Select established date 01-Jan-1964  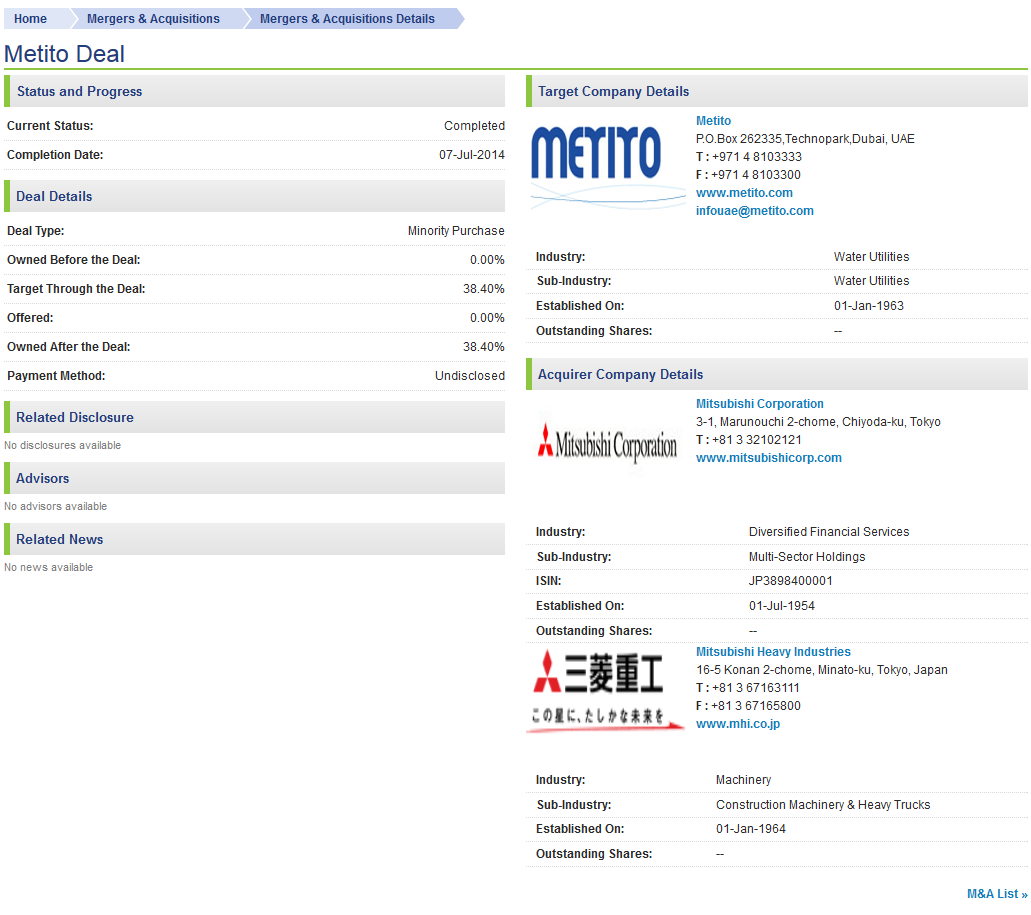[x=751, y=830]
